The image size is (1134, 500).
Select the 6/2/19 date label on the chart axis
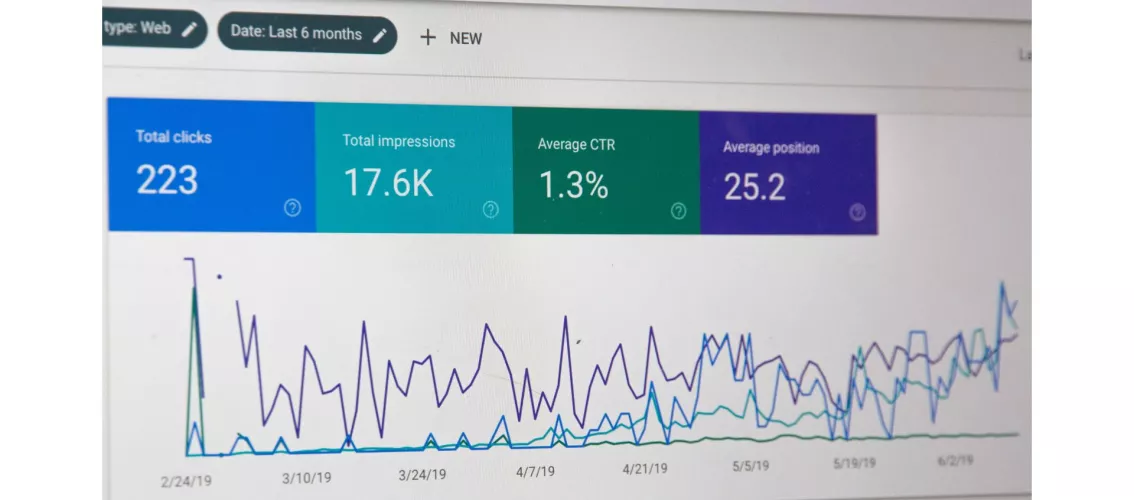(x=953, y=462)
